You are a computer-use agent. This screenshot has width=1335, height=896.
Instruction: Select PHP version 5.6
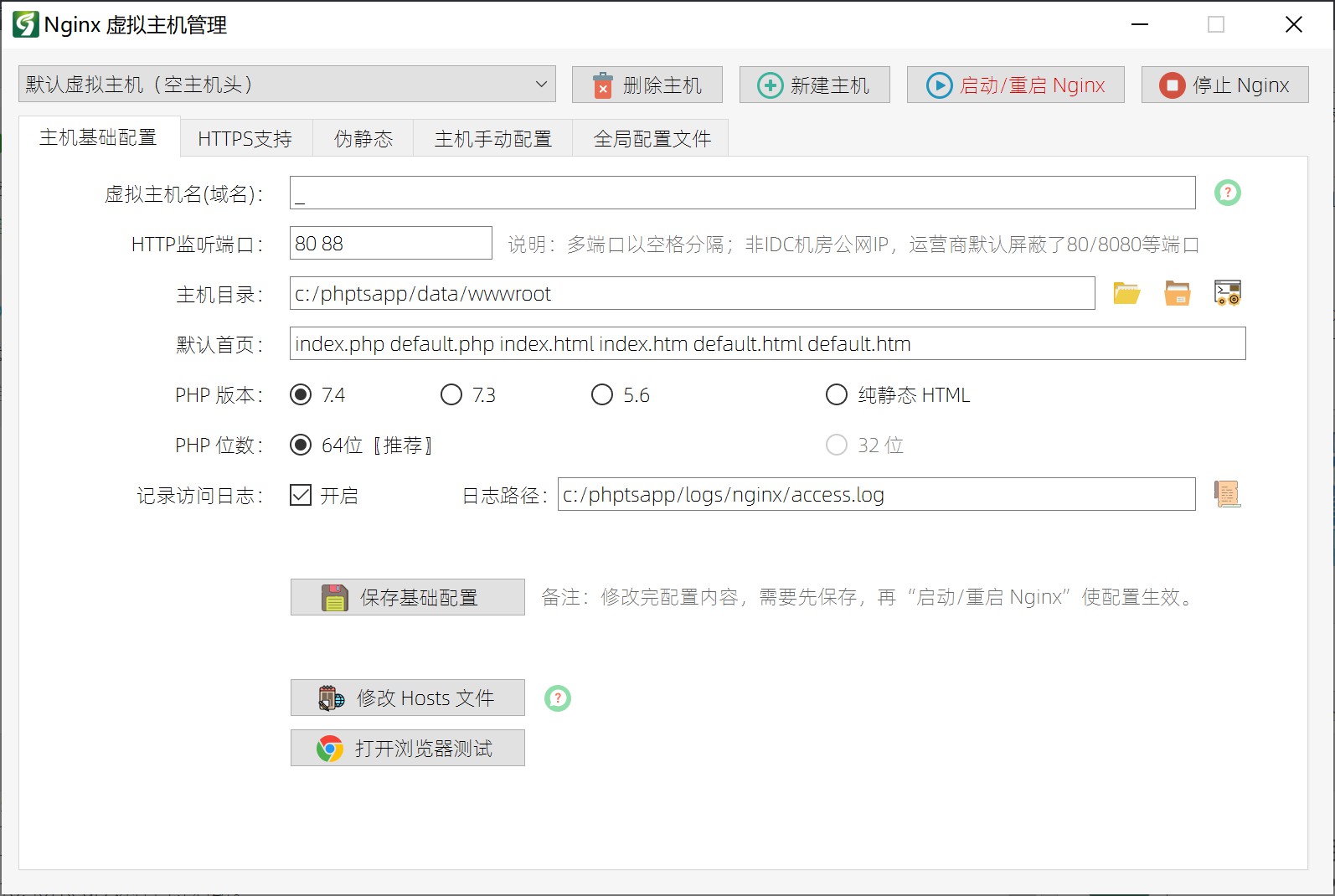click(602, 395)
